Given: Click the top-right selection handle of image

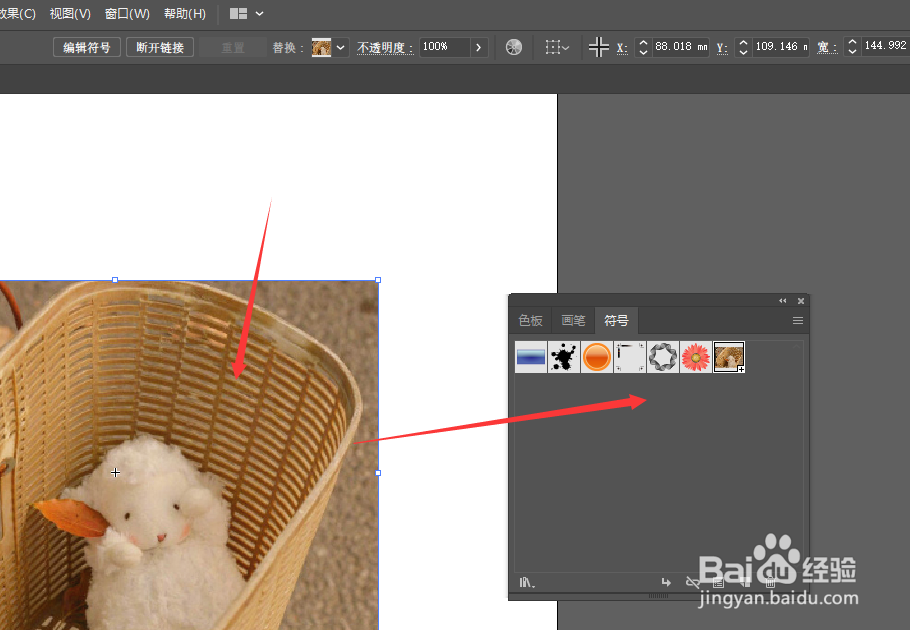Looking at the screenshot, I should (x=378, y=280).
